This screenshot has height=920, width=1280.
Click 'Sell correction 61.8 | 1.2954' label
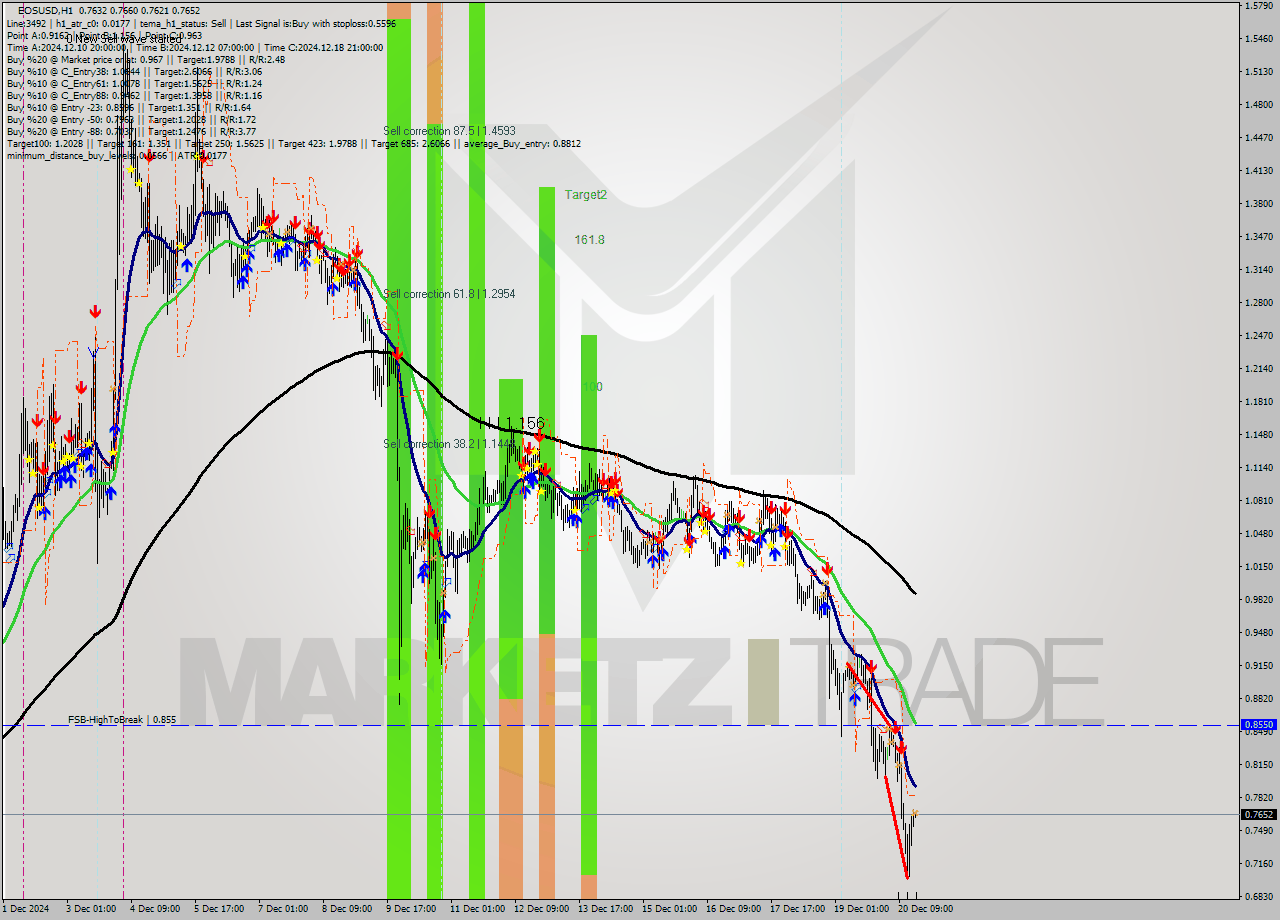tap(449, 294)
